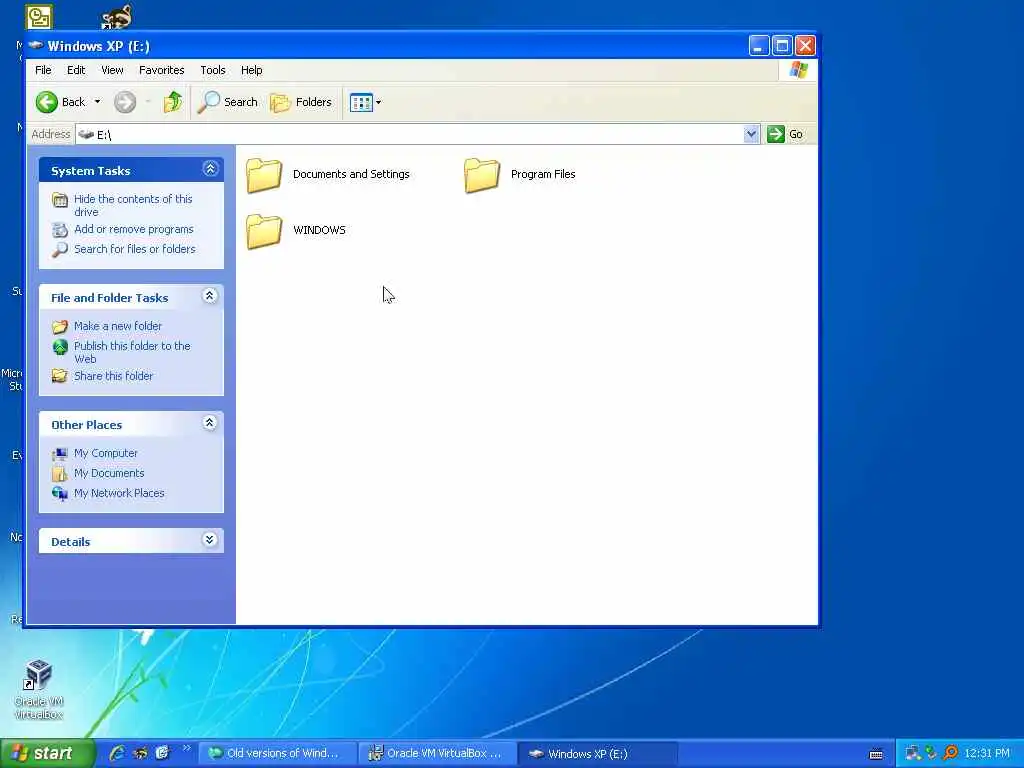Expand the Details panel
This screenshot has width=1024, height=768.
[x=210, y=539]
